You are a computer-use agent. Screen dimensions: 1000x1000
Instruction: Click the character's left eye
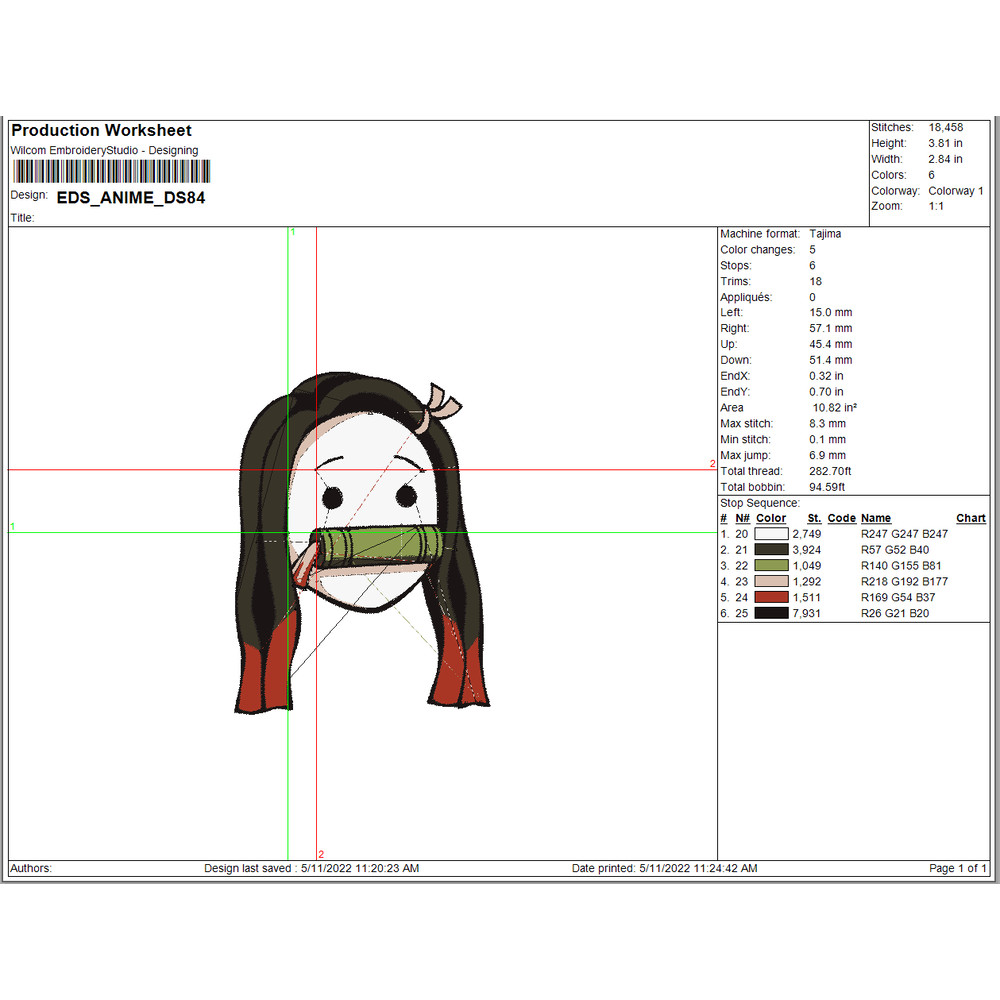[x=331, y=495]
